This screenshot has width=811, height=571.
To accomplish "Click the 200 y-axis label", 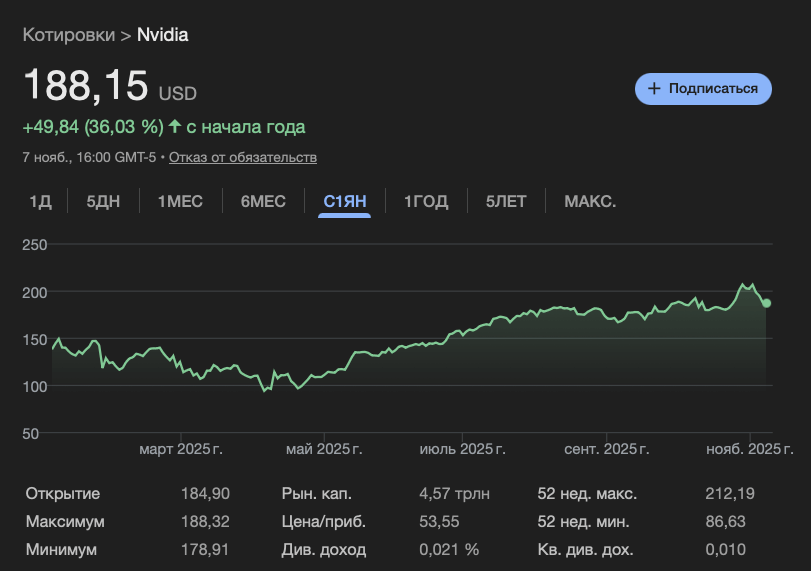I will coord(35,292).
